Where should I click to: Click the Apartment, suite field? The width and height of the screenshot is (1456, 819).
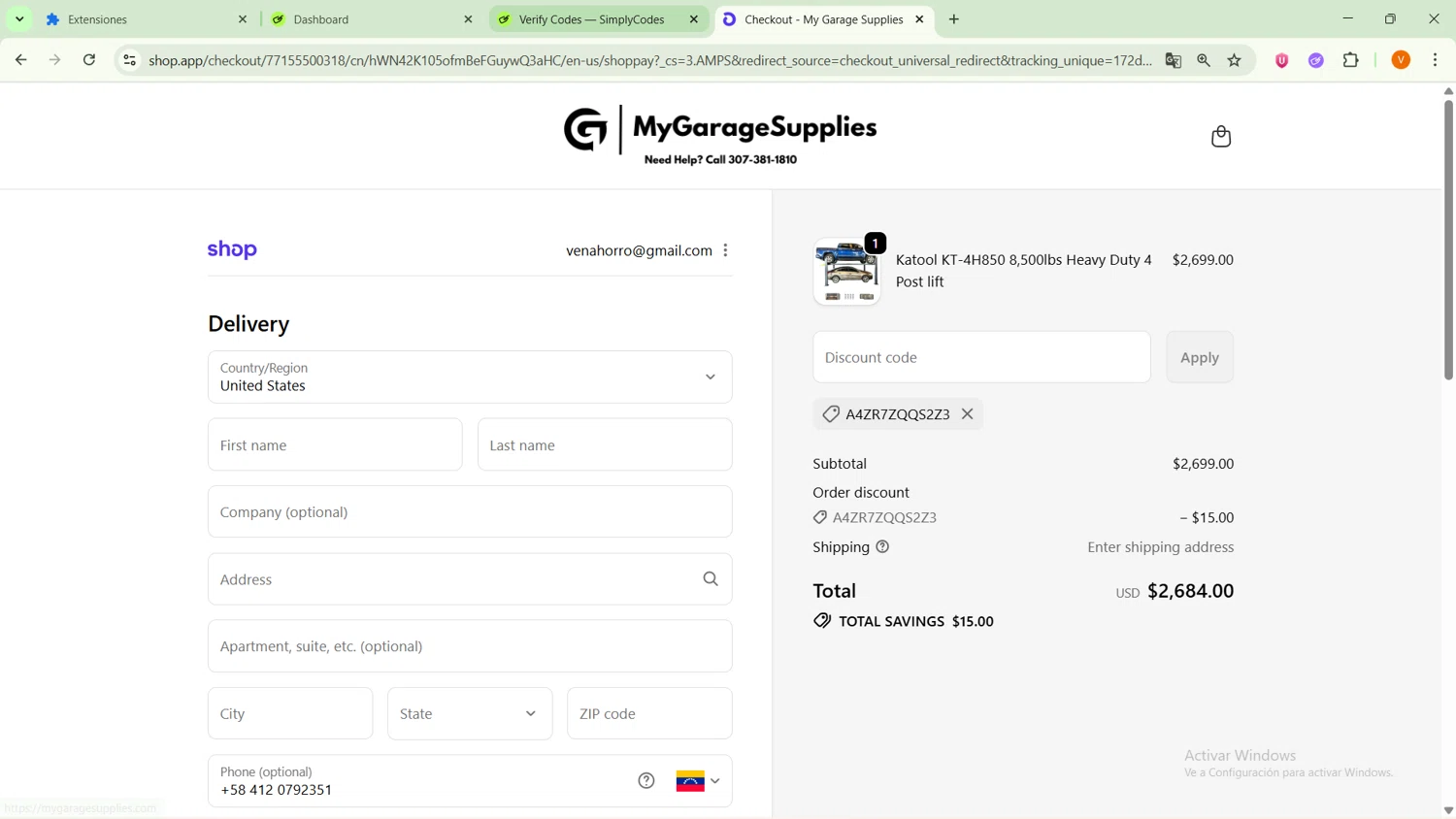(x=470, y=646)
